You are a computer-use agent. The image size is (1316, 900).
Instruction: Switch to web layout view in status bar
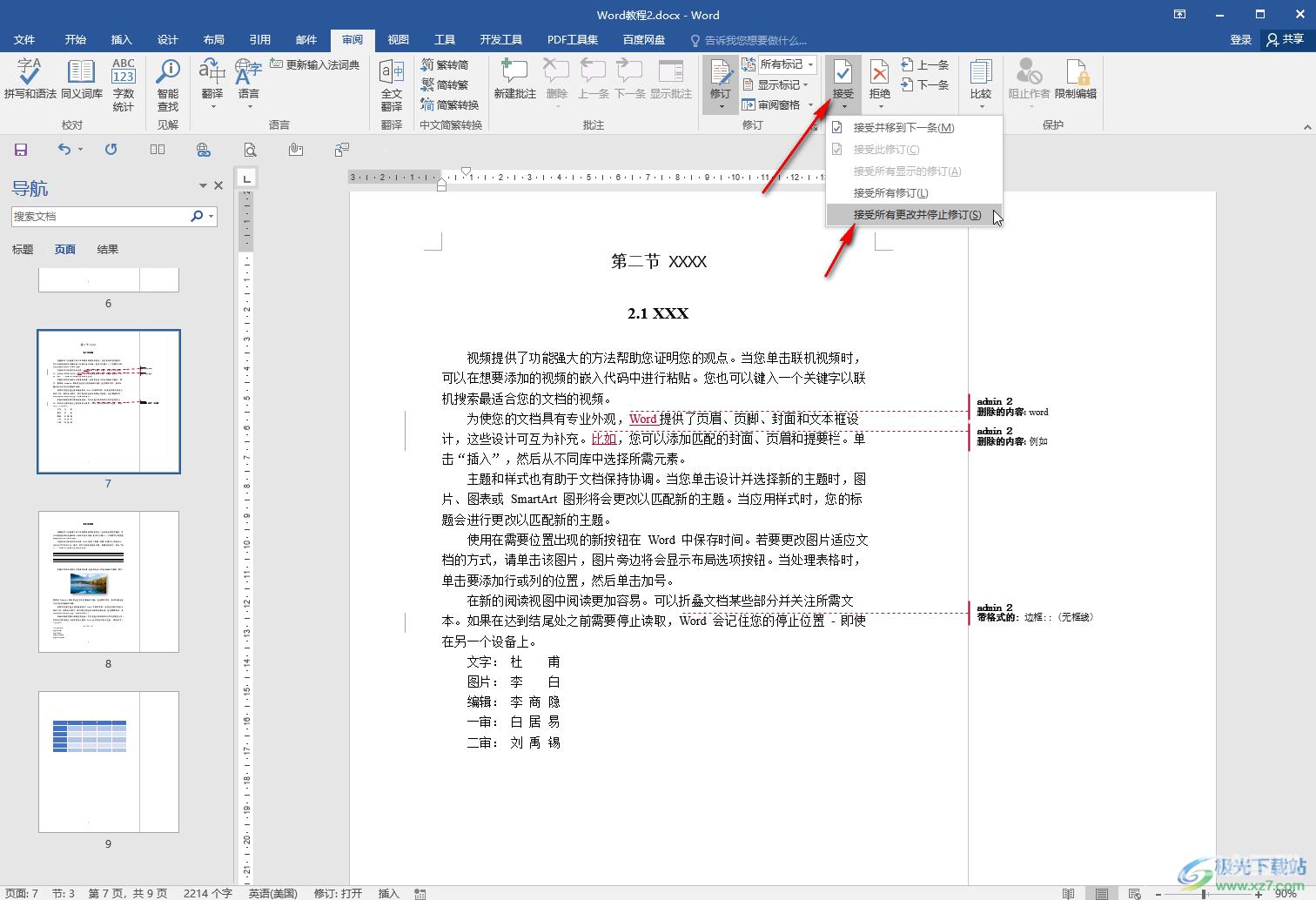(x=1134, y=893)
